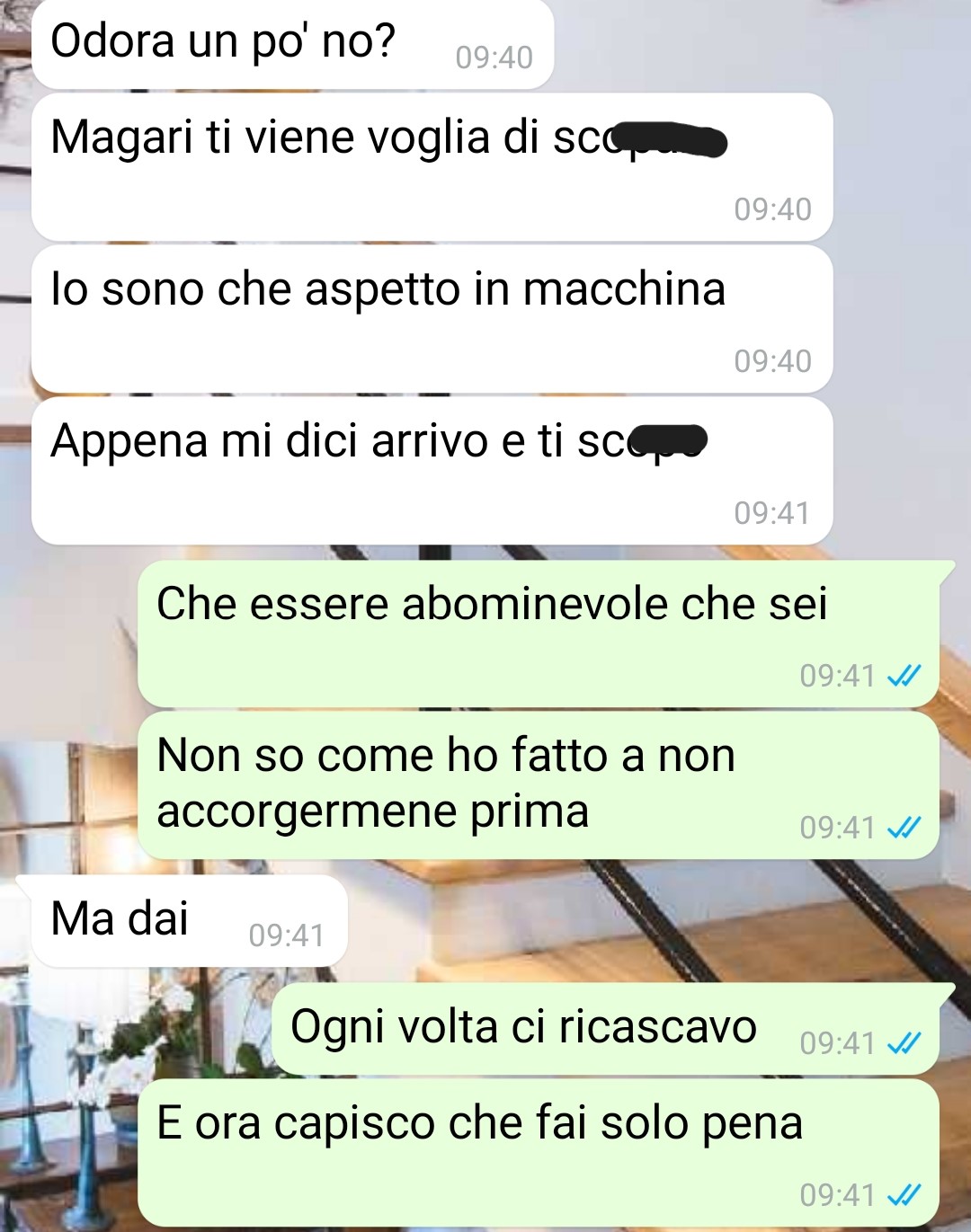
Task: Tap the 'Odora un po' no?' message
Action: (x=292, y=42)
